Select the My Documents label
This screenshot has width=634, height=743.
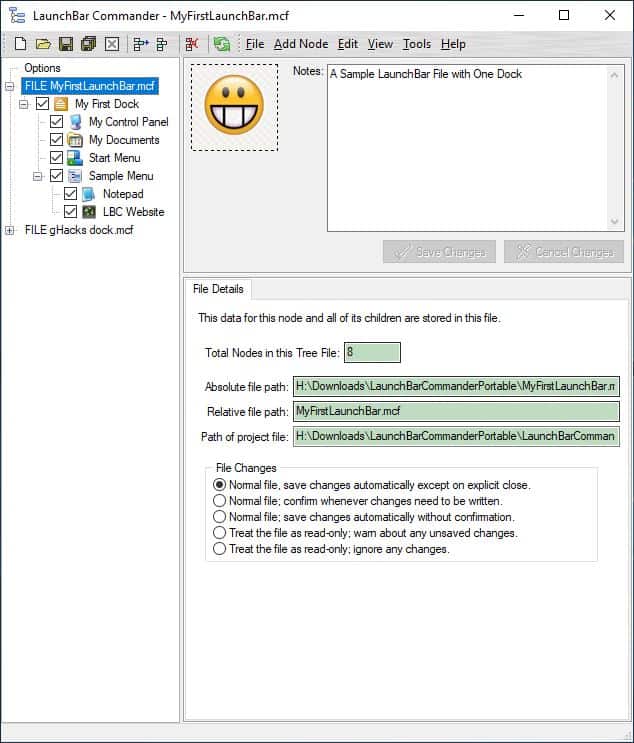[124, 140]
